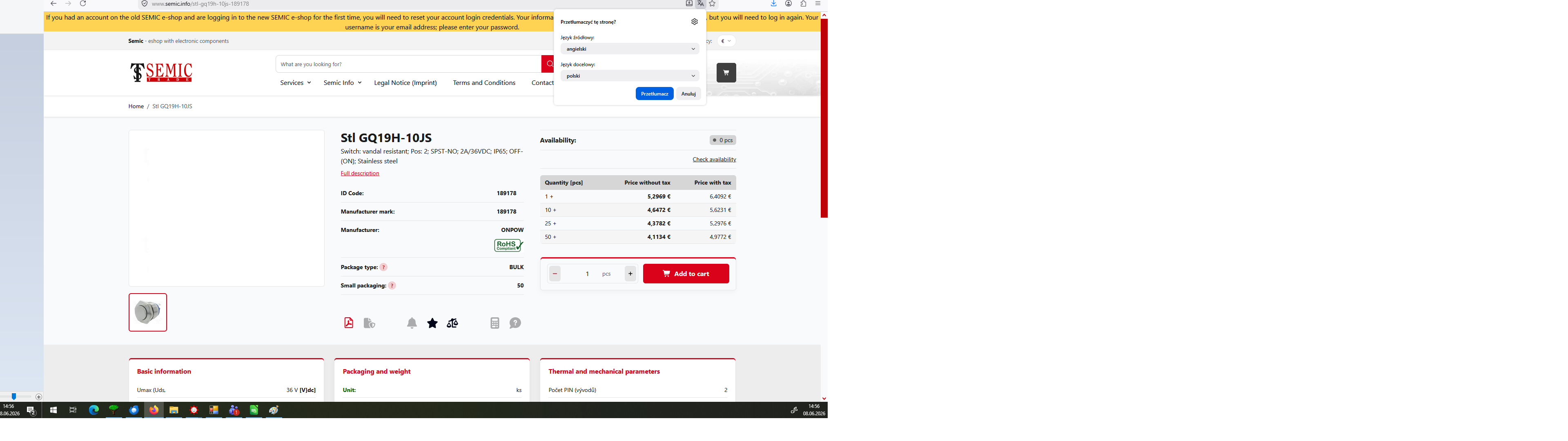Expand the Semic Info menu
Viewport: 1568px width, 441px height.
342,83
